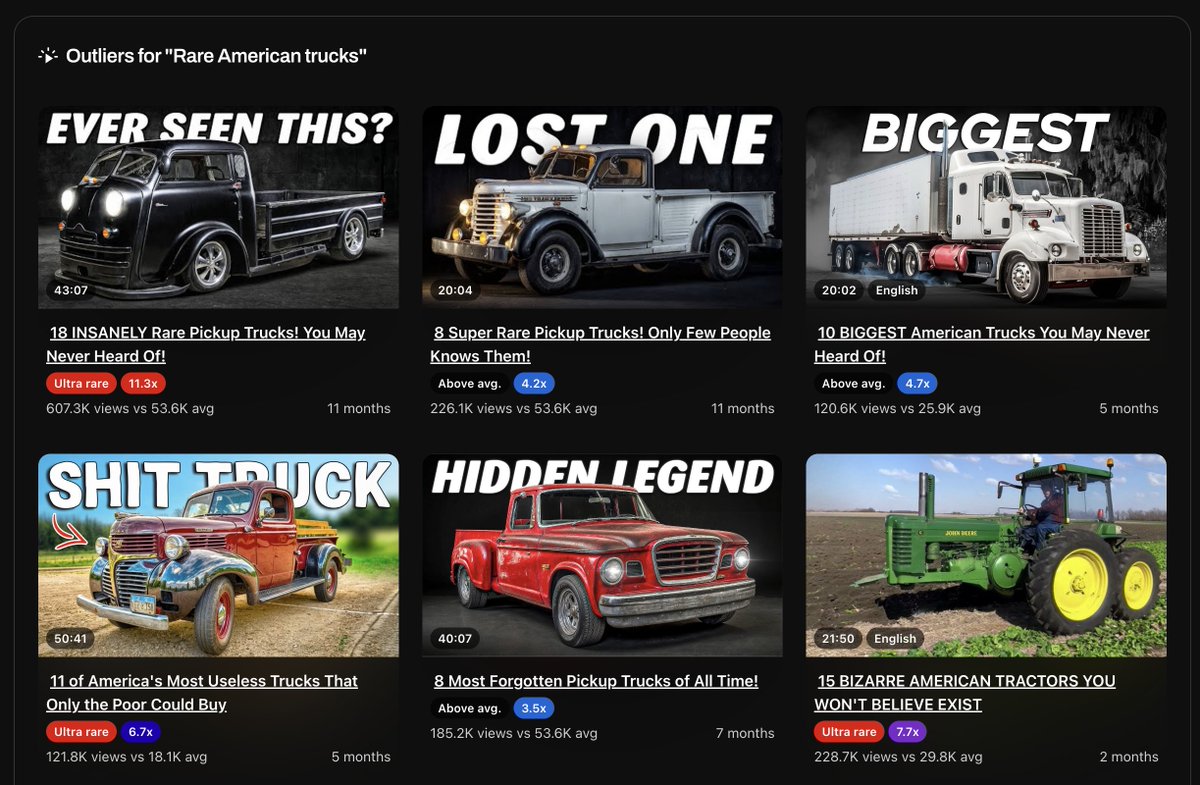Click the 4.7x blue multiplier badge
The image size is (1200, 785).
917,383
